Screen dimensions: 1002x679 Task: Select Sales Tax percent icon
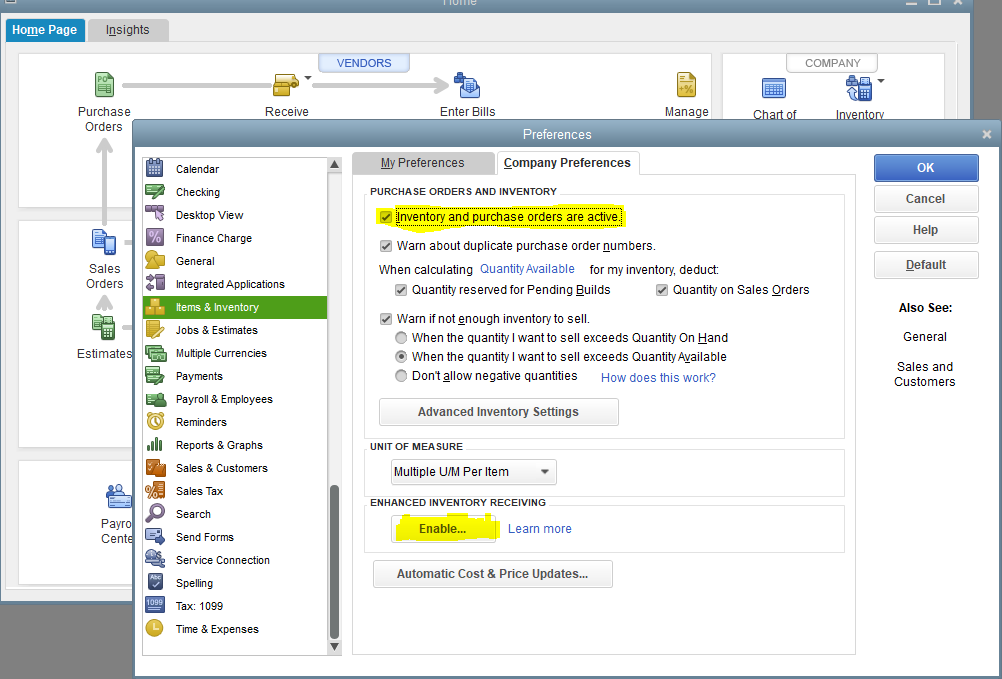(155, 491)
